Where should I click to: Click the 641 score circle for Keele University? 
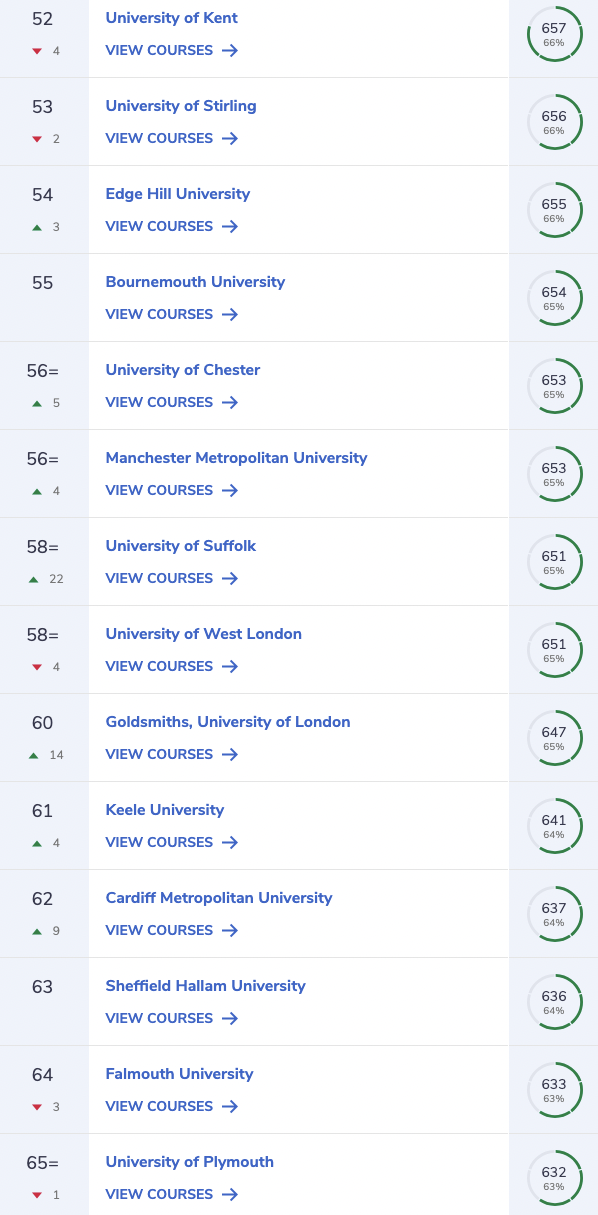[554, 826]
